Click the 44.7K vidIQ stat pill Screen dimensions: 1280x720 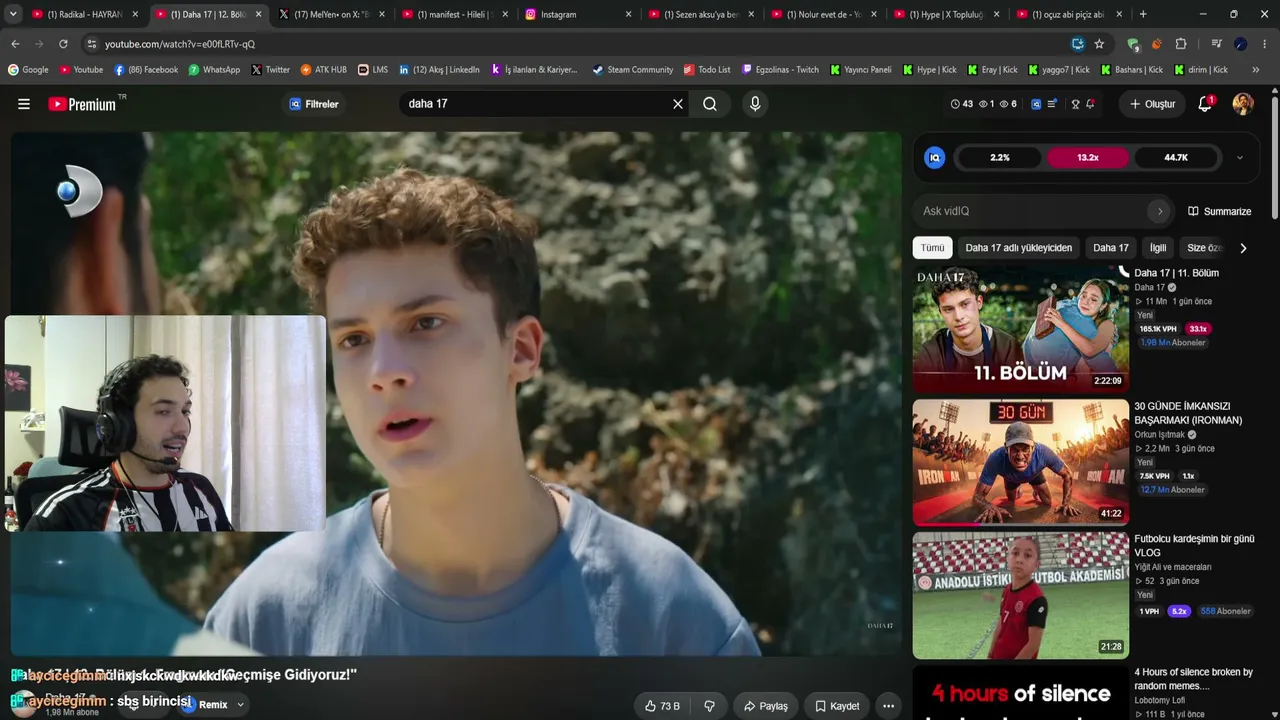pyautogui.click(x=1176, y=158)
